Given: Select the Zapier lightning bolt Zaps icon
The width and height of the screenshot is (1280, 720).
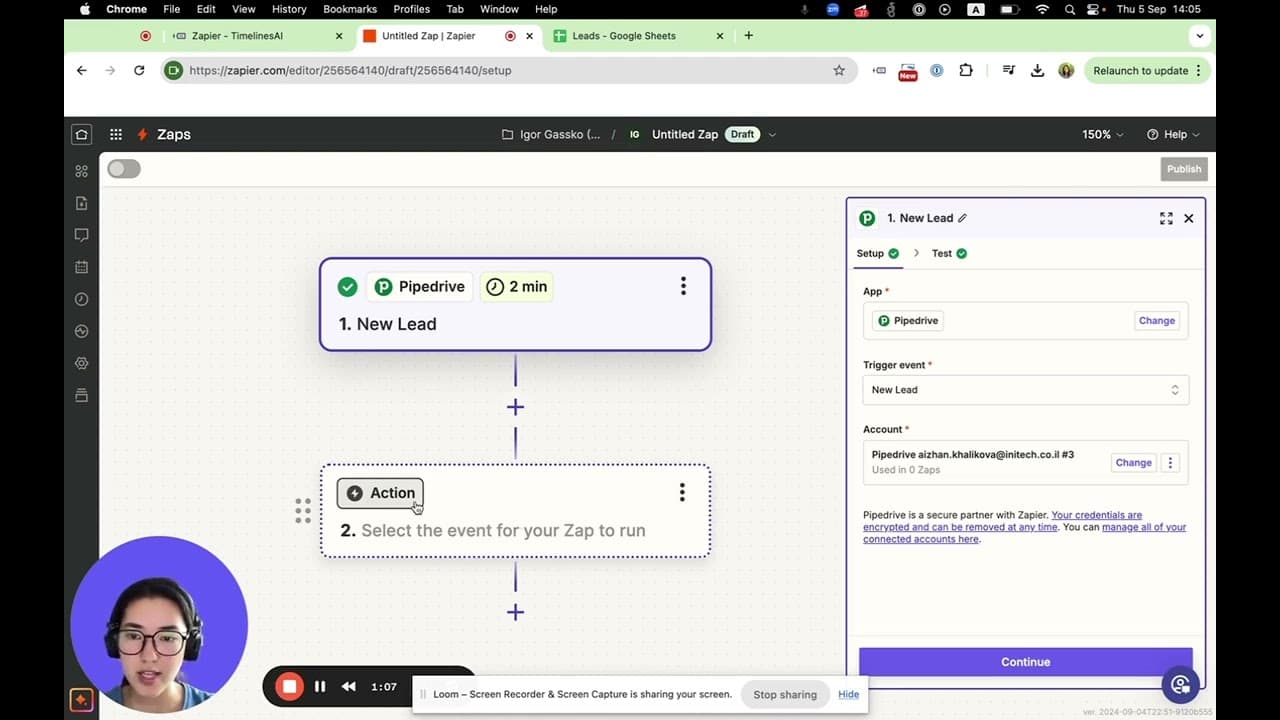Looking at the screenshot, I should 143,134.
